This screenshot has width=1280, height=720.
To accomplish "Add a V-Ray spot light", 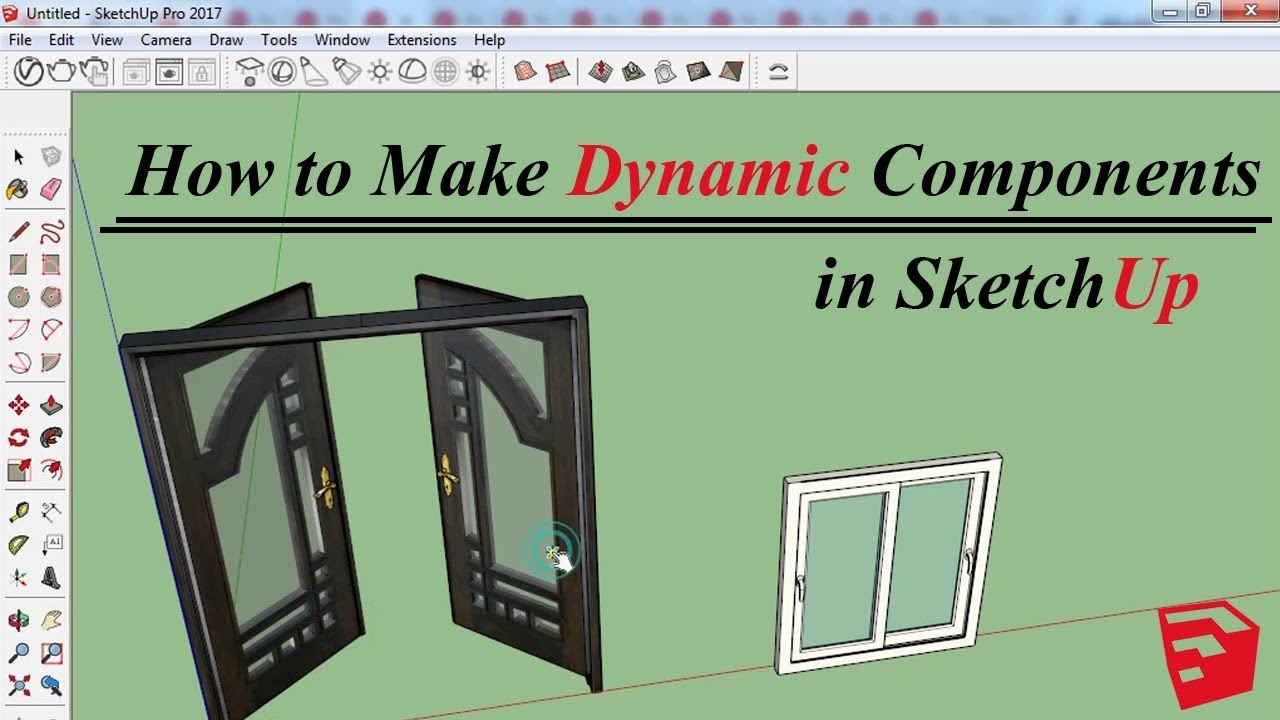I will point(314,72).
